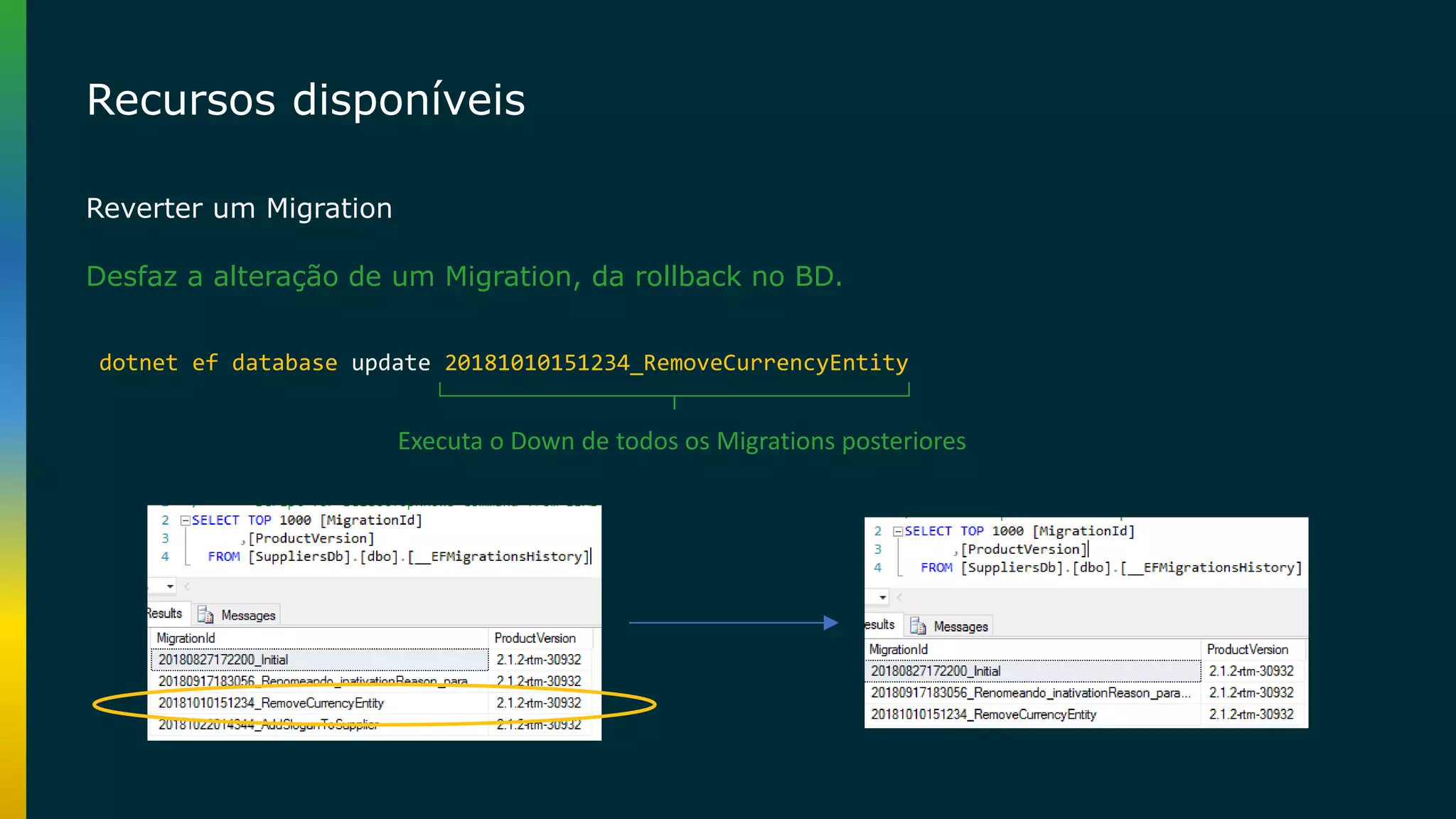Click Messages tab icon in left screenshot

coord(205,615)
